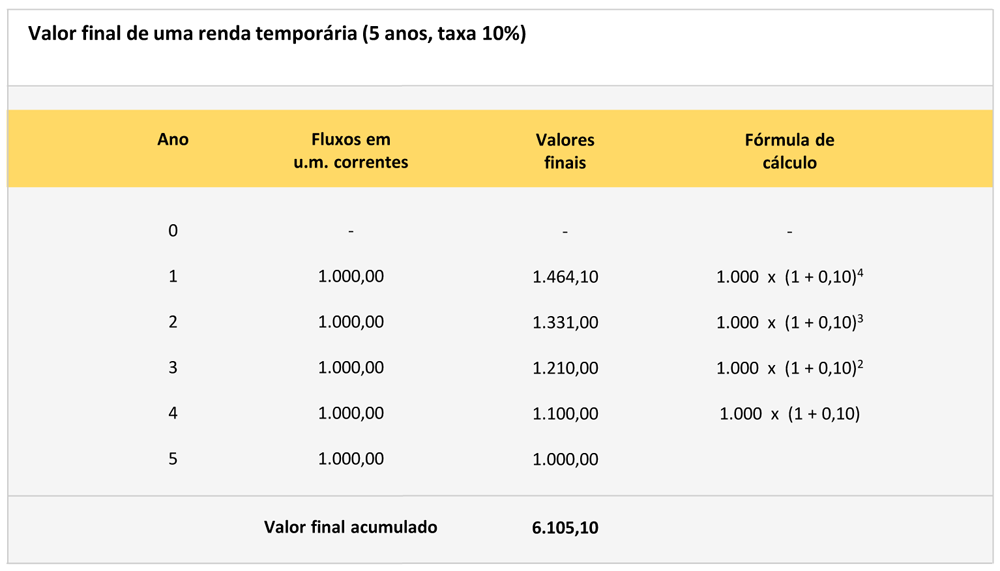Click year 3 in the Ano column
This screenshot has width=1000, height=571.
pos(173,368)
